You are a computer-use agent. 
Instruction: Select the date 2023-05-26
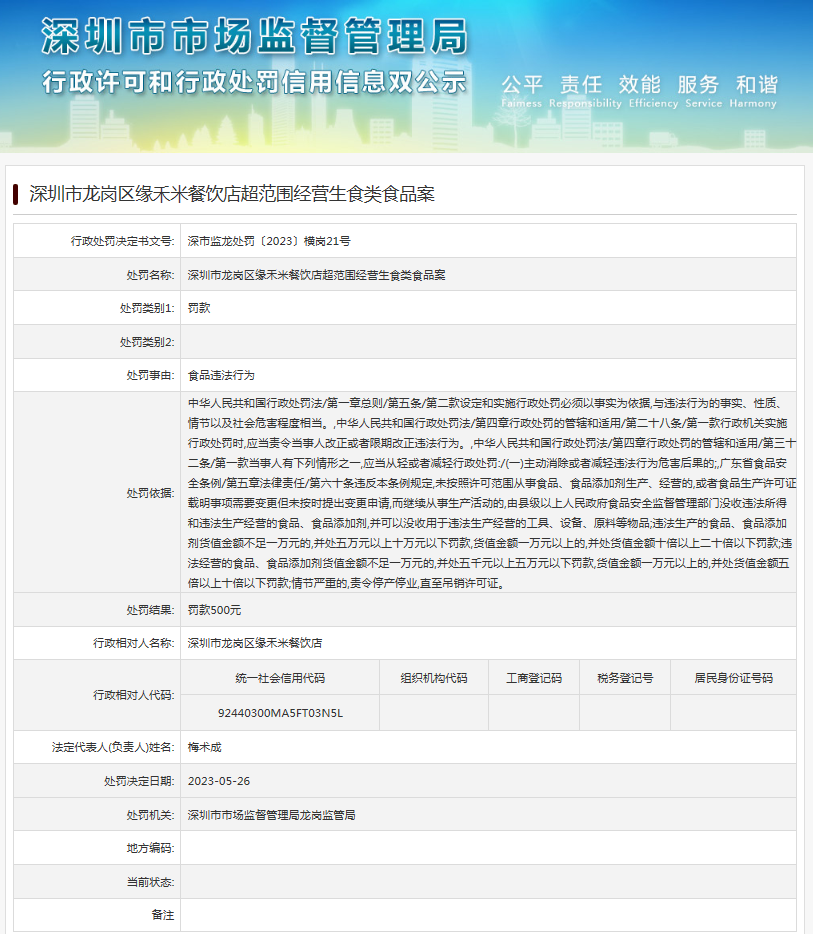[219, 781]
